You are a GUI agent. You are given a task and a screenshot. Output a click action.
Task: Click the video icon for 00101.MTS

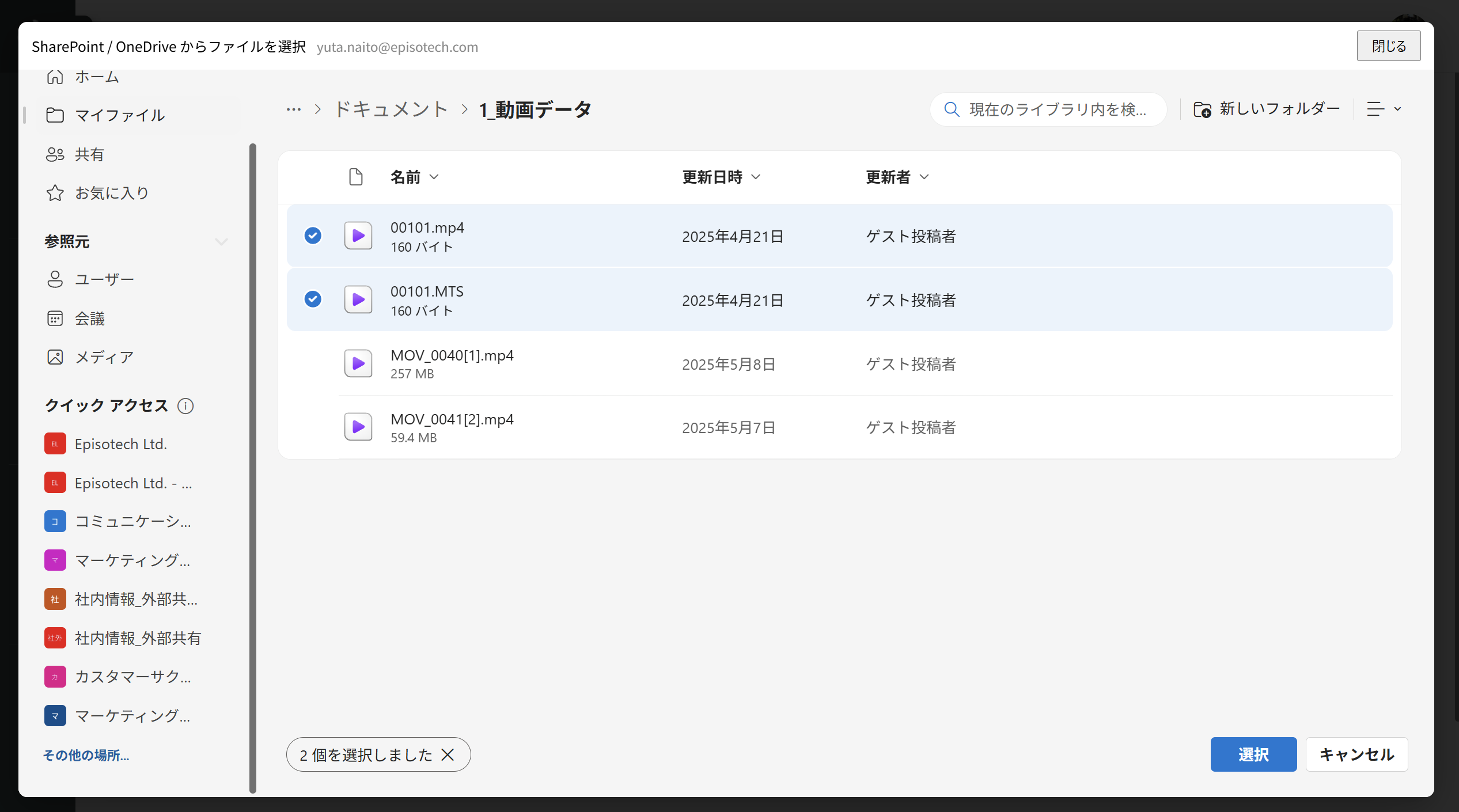pyautogui.click(x=358, y=299)
